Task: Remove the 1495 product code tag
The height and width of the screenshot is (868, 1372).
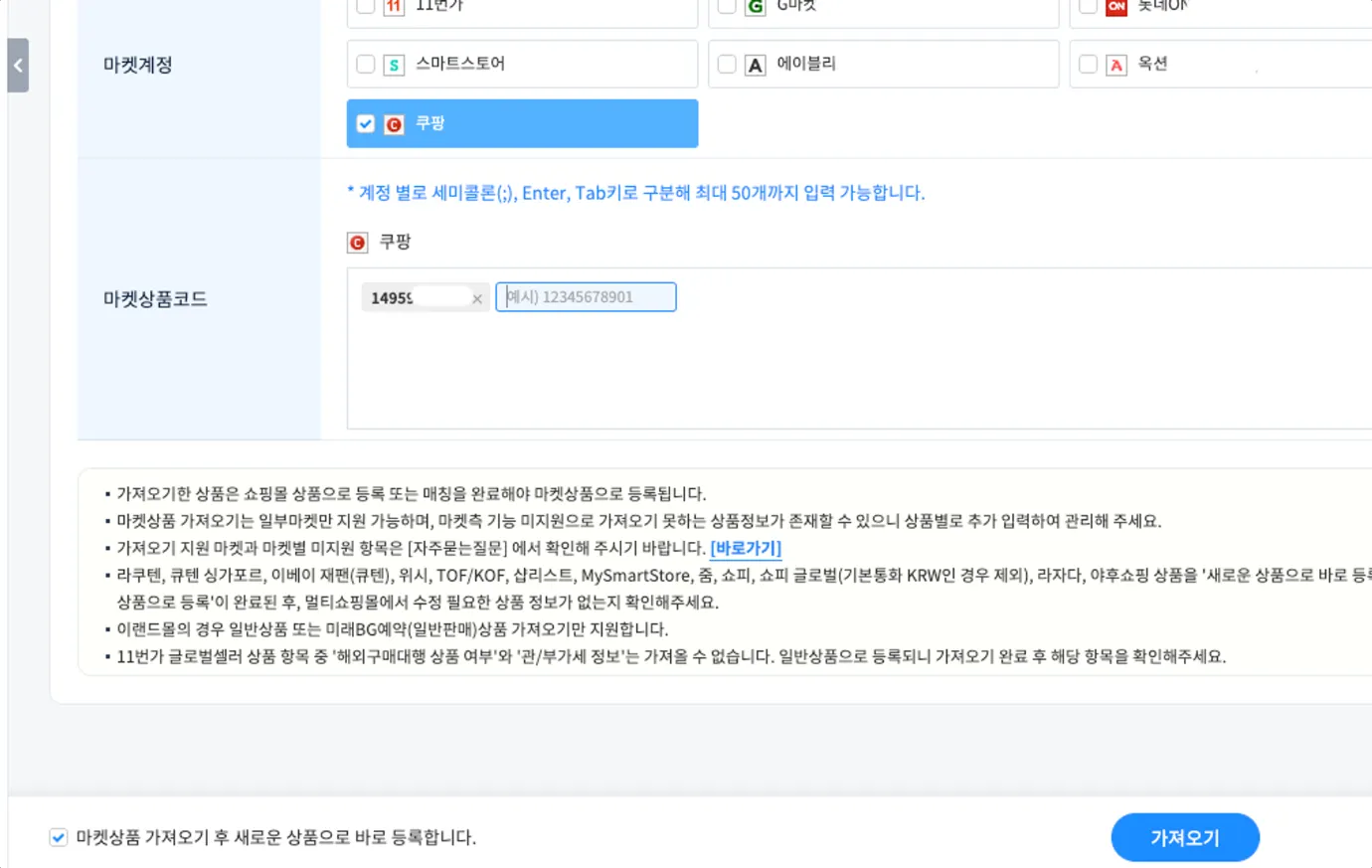Action: click(477, 298)
